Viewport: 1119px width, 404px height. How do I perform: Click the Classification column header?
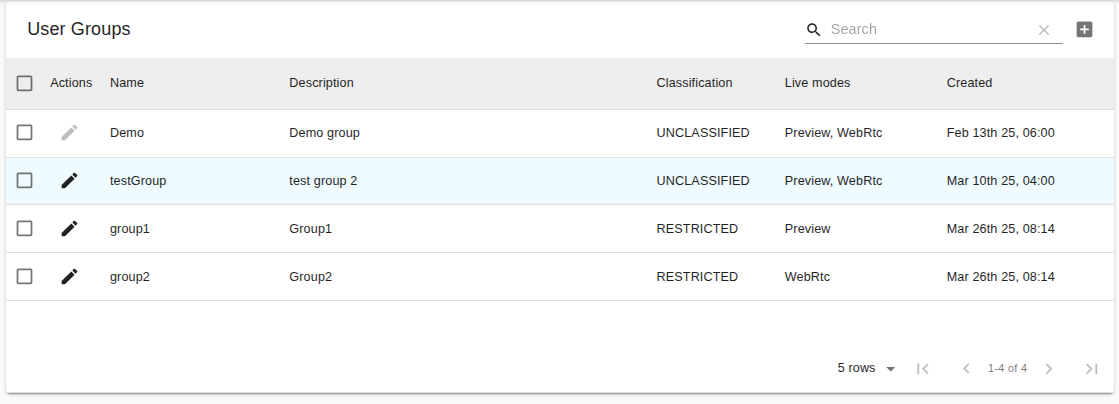pos(694,83)
